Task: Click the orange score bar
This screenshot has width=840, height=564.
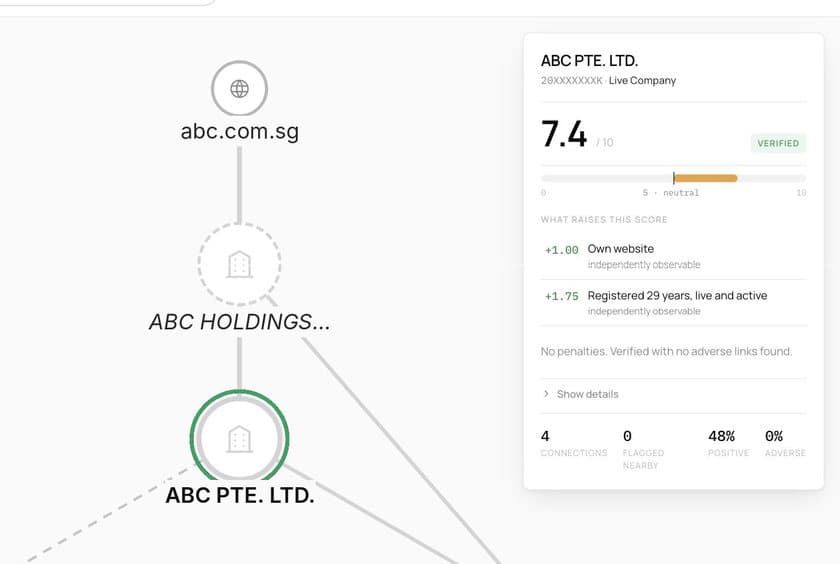Action: (x=706, y=178)
